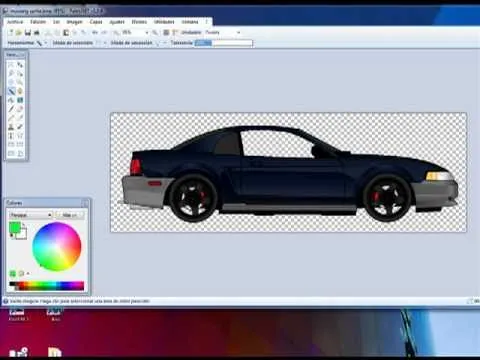
Task: Toggle the pixel grid display
Action: 166,32
